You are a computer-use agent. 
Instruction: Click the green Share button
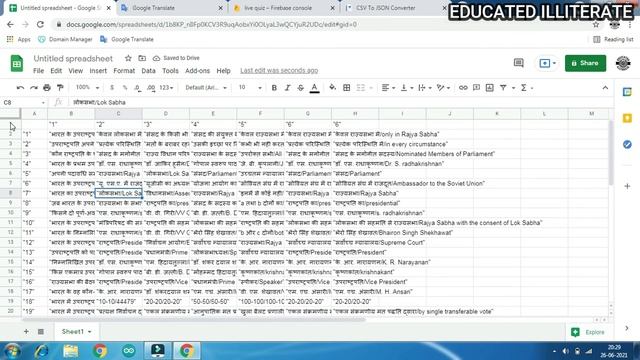[x=585, y=63]
